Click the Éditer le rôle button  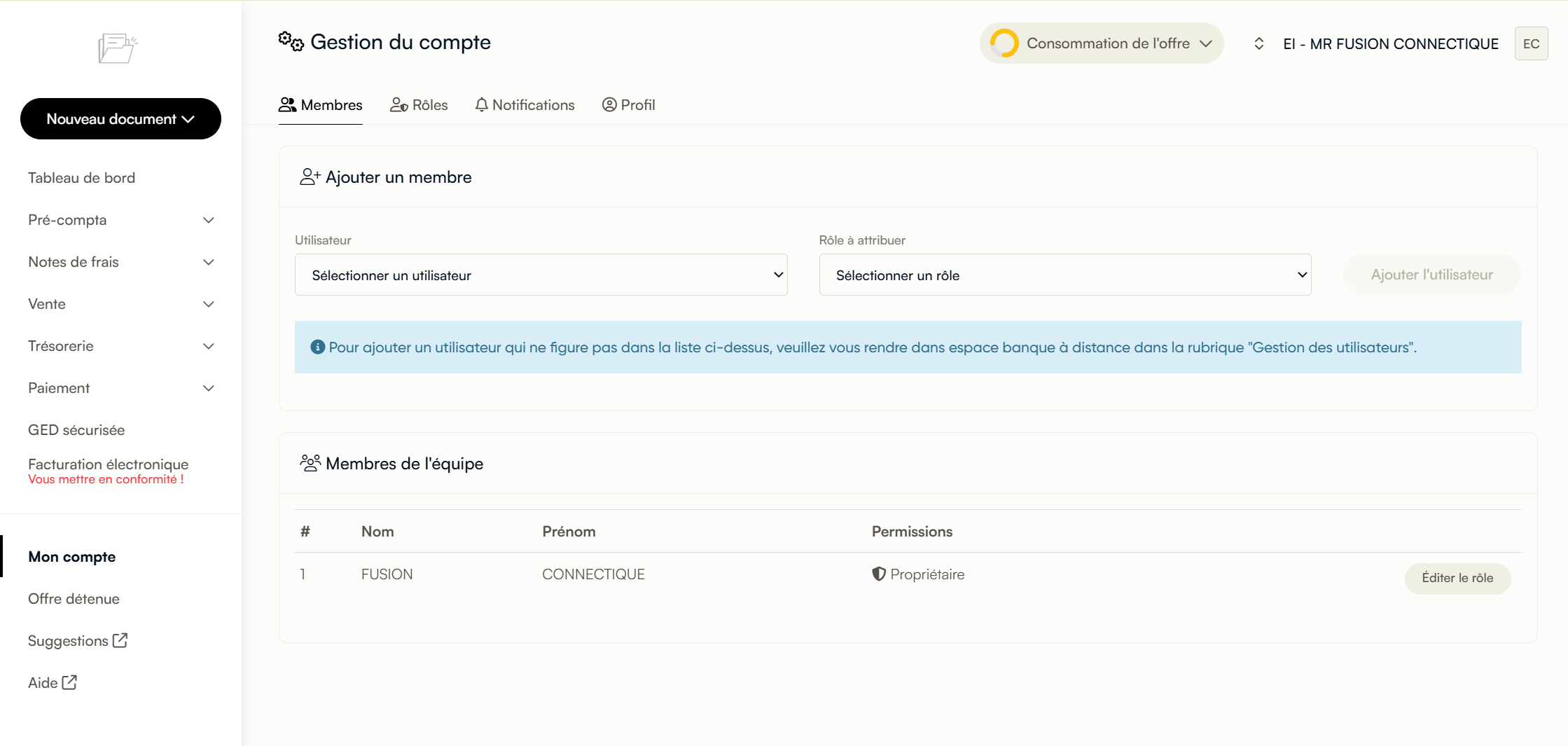[1457, 578]
